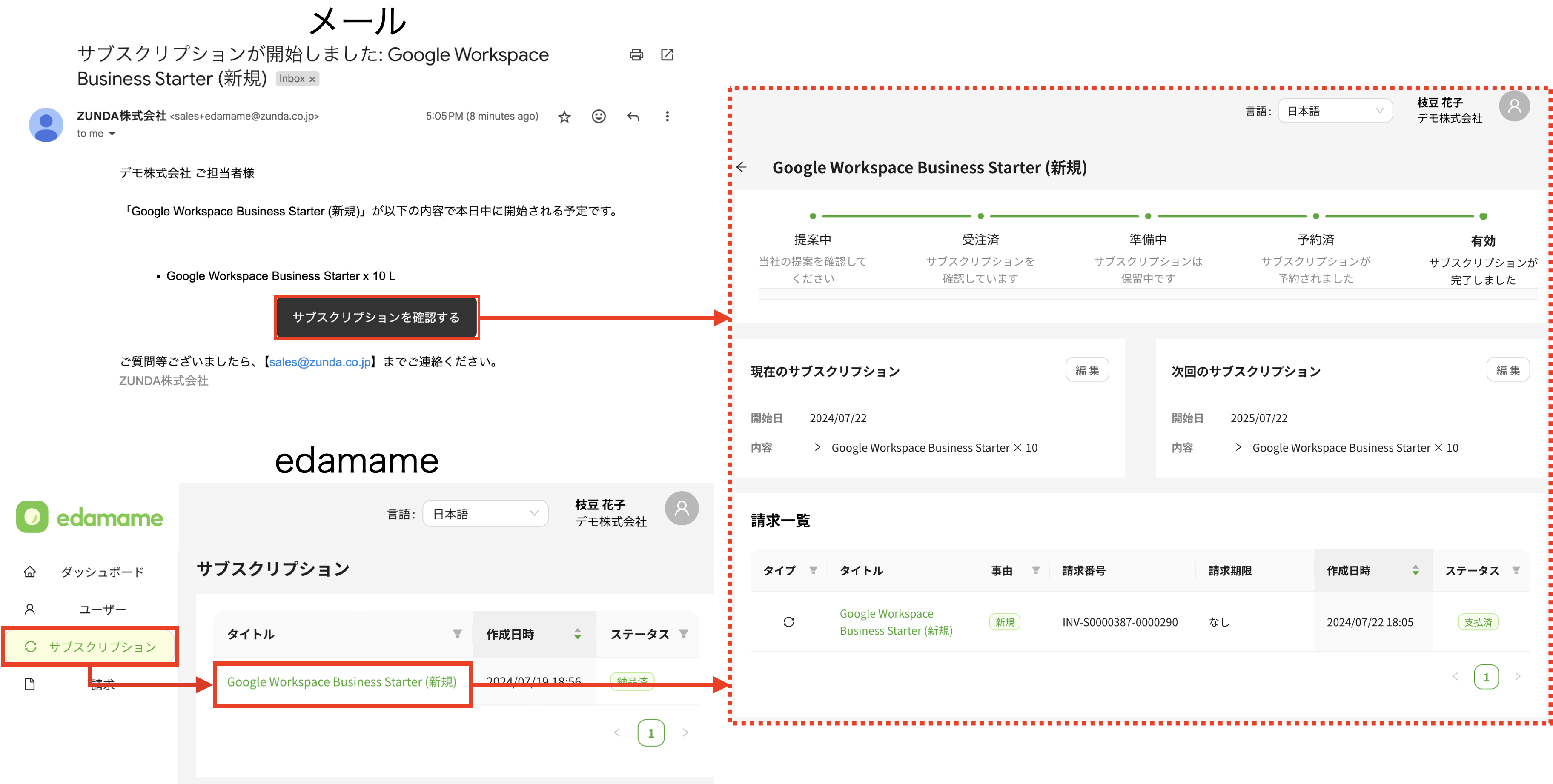Select page 1 in invoice list pagination

click(1487, 677)
